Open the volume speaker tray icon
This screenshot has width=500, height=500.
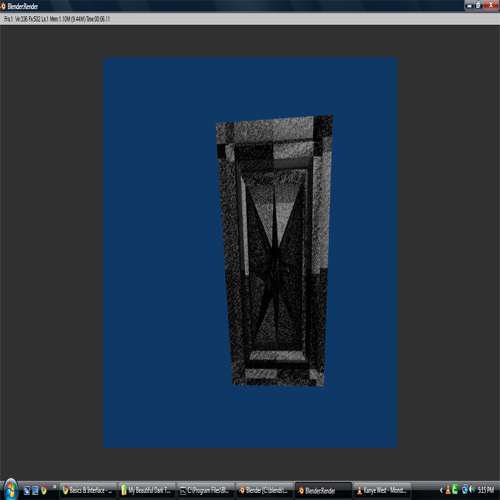[x=472, y=489]
